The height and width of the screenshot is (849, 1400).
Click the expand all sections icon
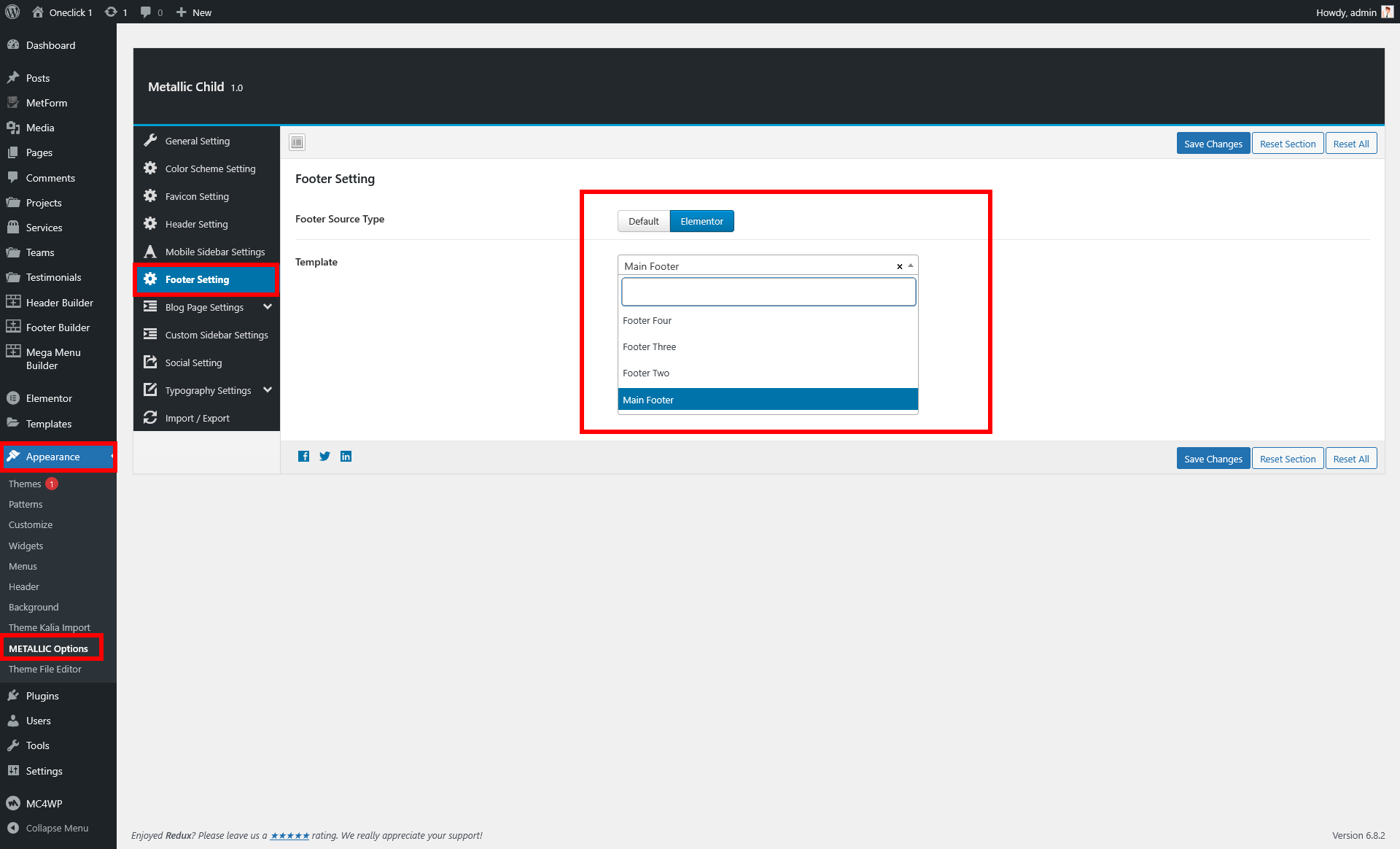click(297, 142)
